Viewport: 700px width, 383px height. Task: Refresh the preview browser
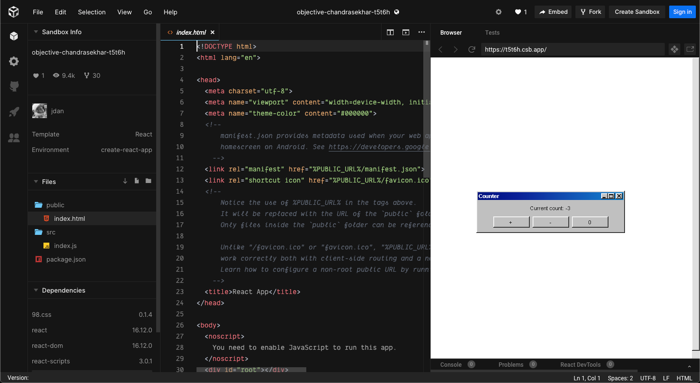tap(471, 49)
